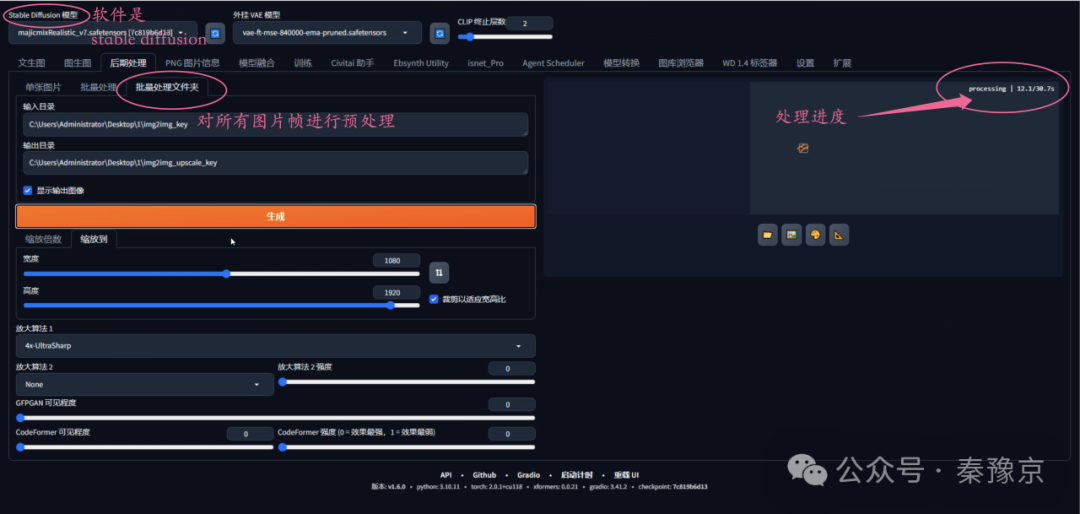Open the 模型融合 tab
This screenshot has width=1080, height=514.
tap(257, 63)
